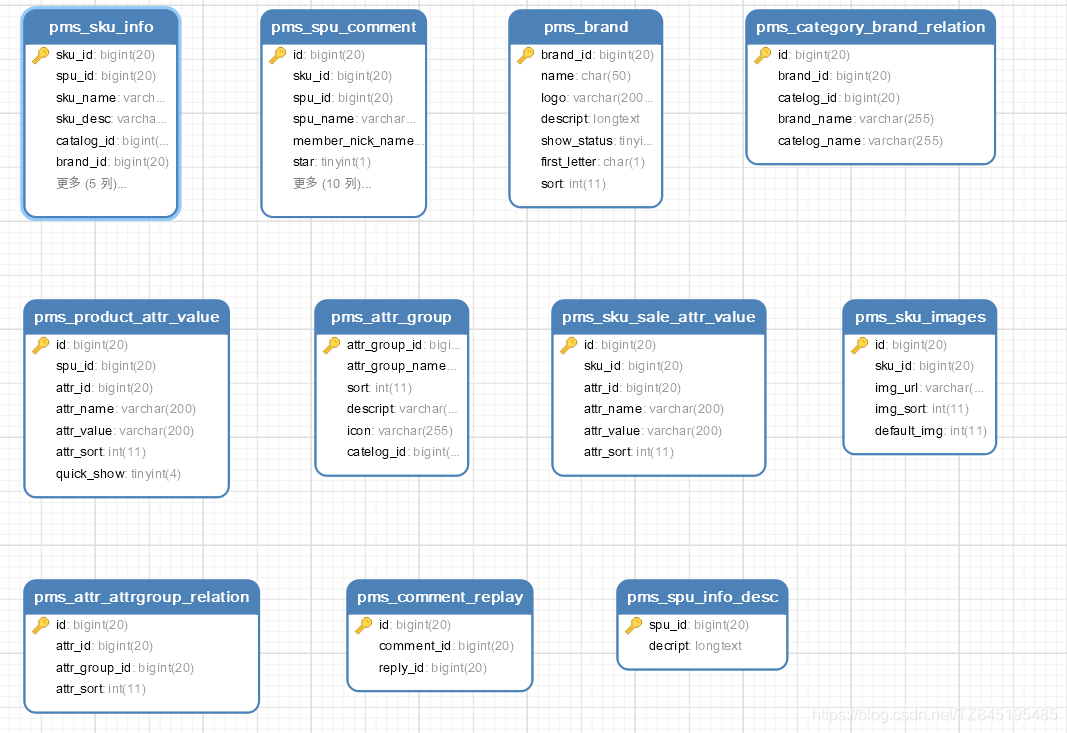Click key icon beside attr_group_id in pms_attr_group

click(x=331, y=344)
